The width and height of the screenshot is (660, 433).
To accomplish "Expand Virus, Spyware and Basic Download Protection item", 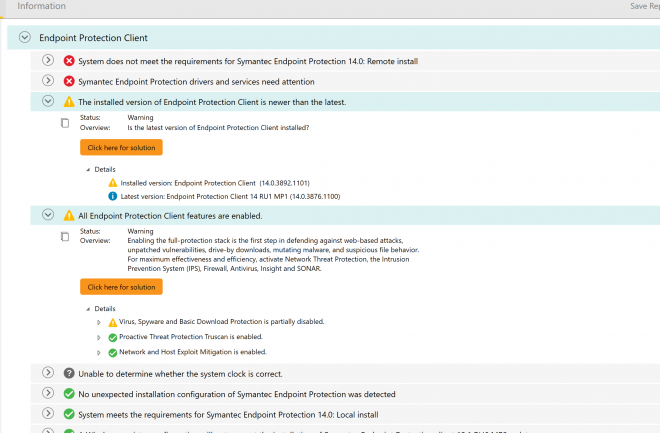I will click(99, 322).
